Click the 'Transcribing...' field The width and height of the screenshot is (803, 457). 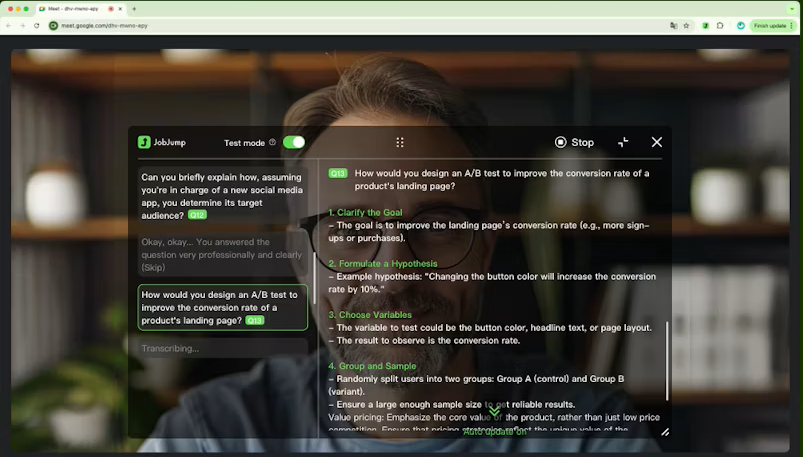222,348
